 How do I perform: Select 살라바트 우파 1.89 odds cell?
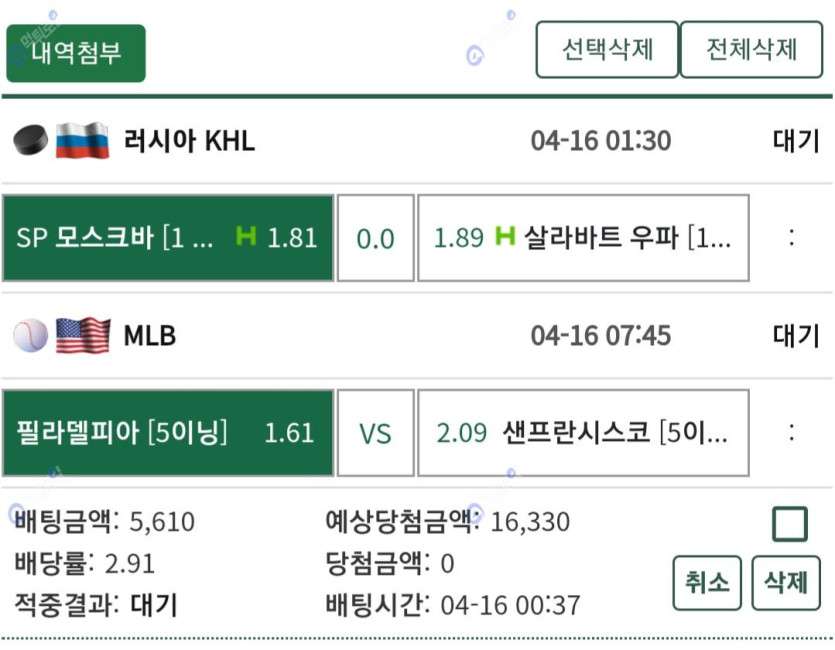point(583,238)
